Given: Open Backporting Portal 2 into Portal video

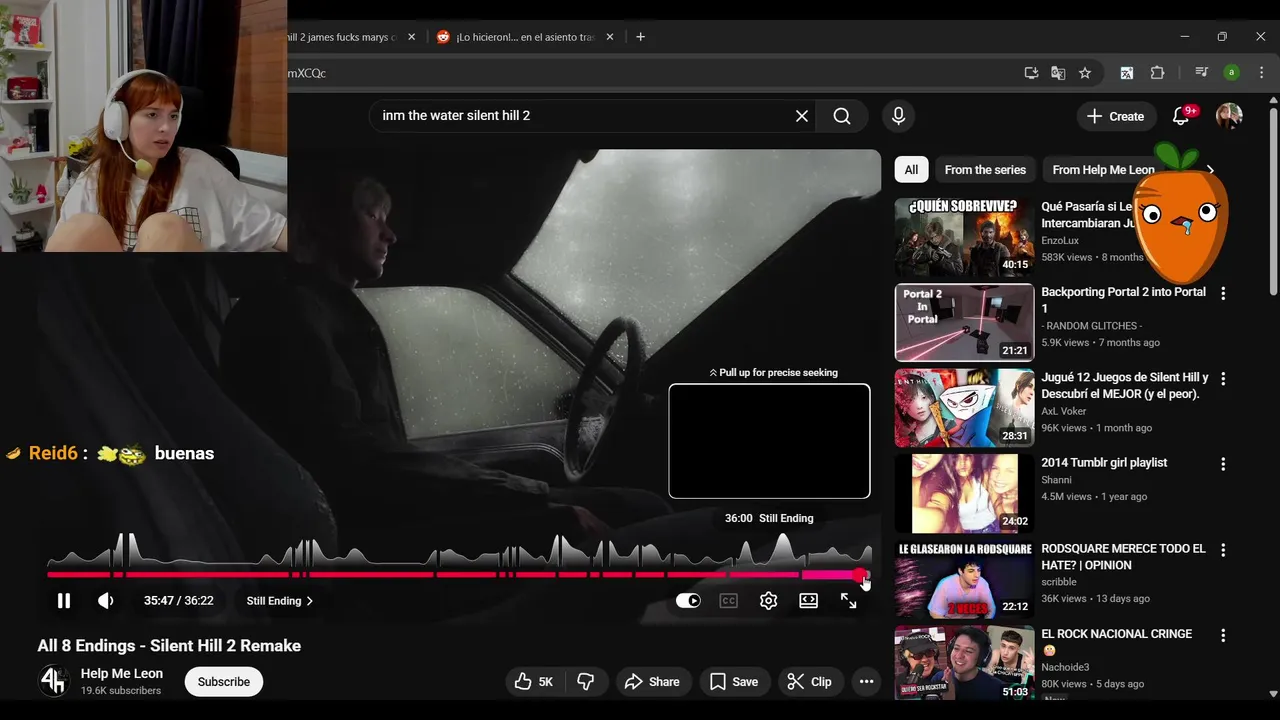Looking at the screenshot, I should [1123, 300].
